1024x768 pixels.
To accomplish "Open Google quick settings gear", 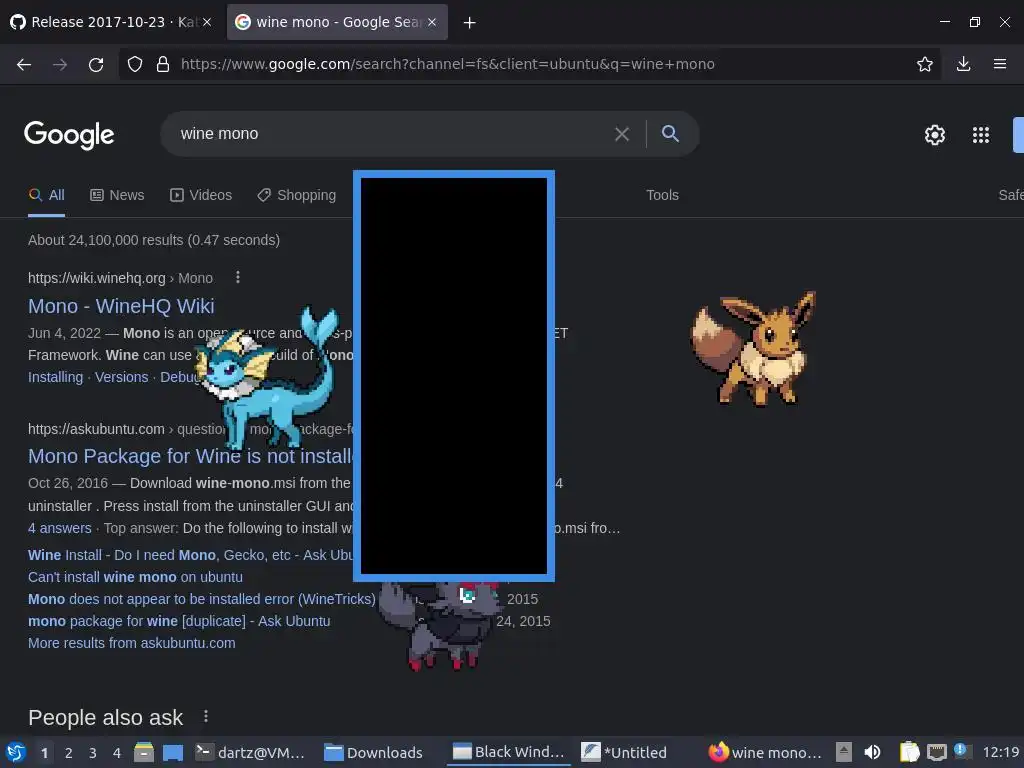I will tap(935, 135).
